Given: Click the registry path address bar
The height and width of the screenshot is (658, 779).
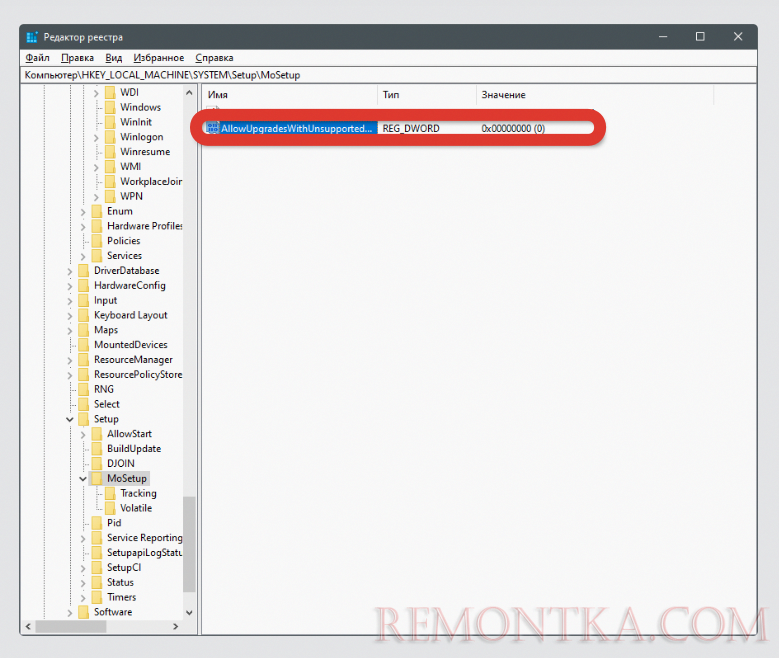Looking at the screenshot, I should coord(390,75).
